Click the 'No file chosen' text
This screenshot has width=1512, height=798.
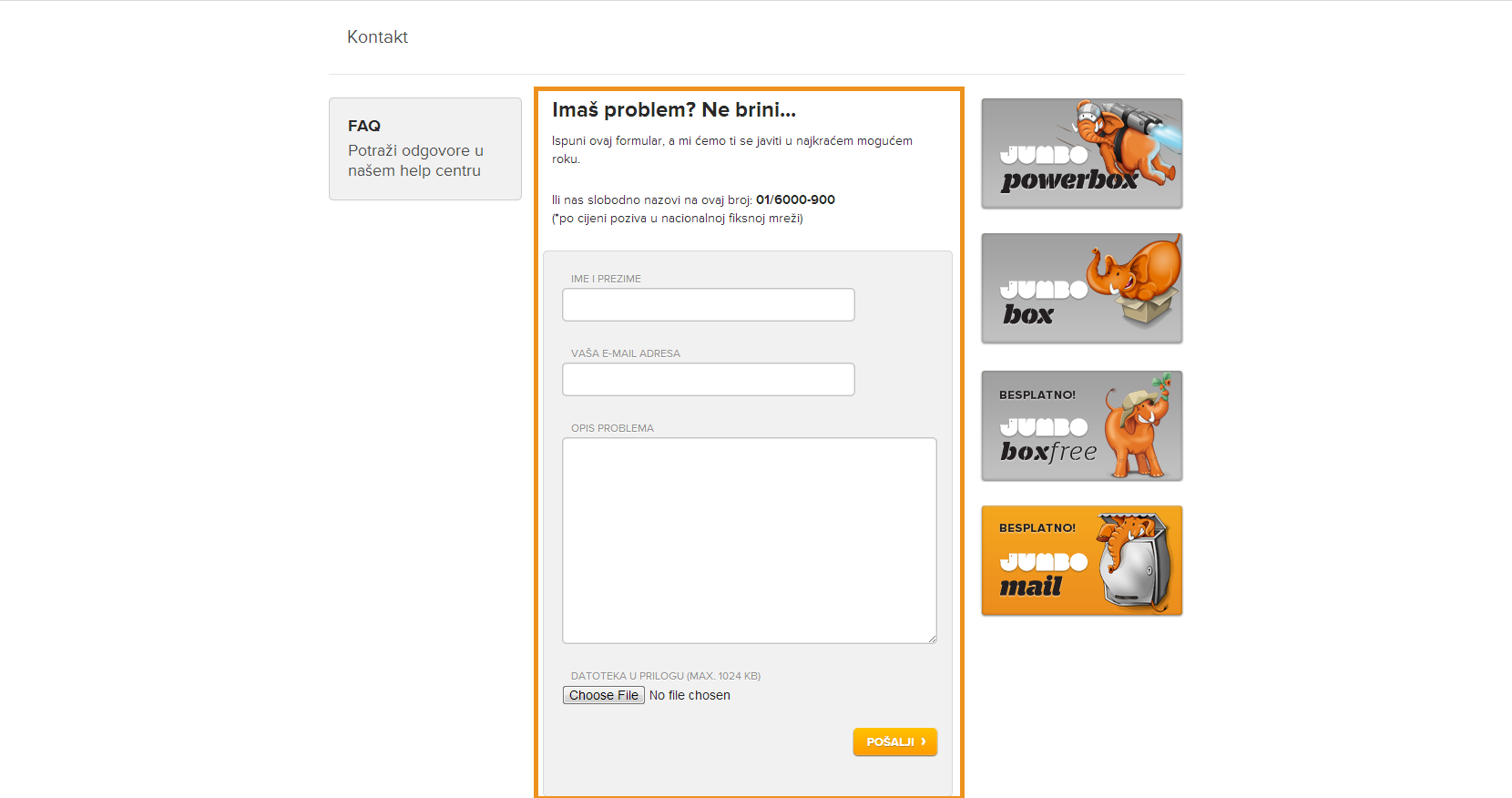(x=690, y=695)
